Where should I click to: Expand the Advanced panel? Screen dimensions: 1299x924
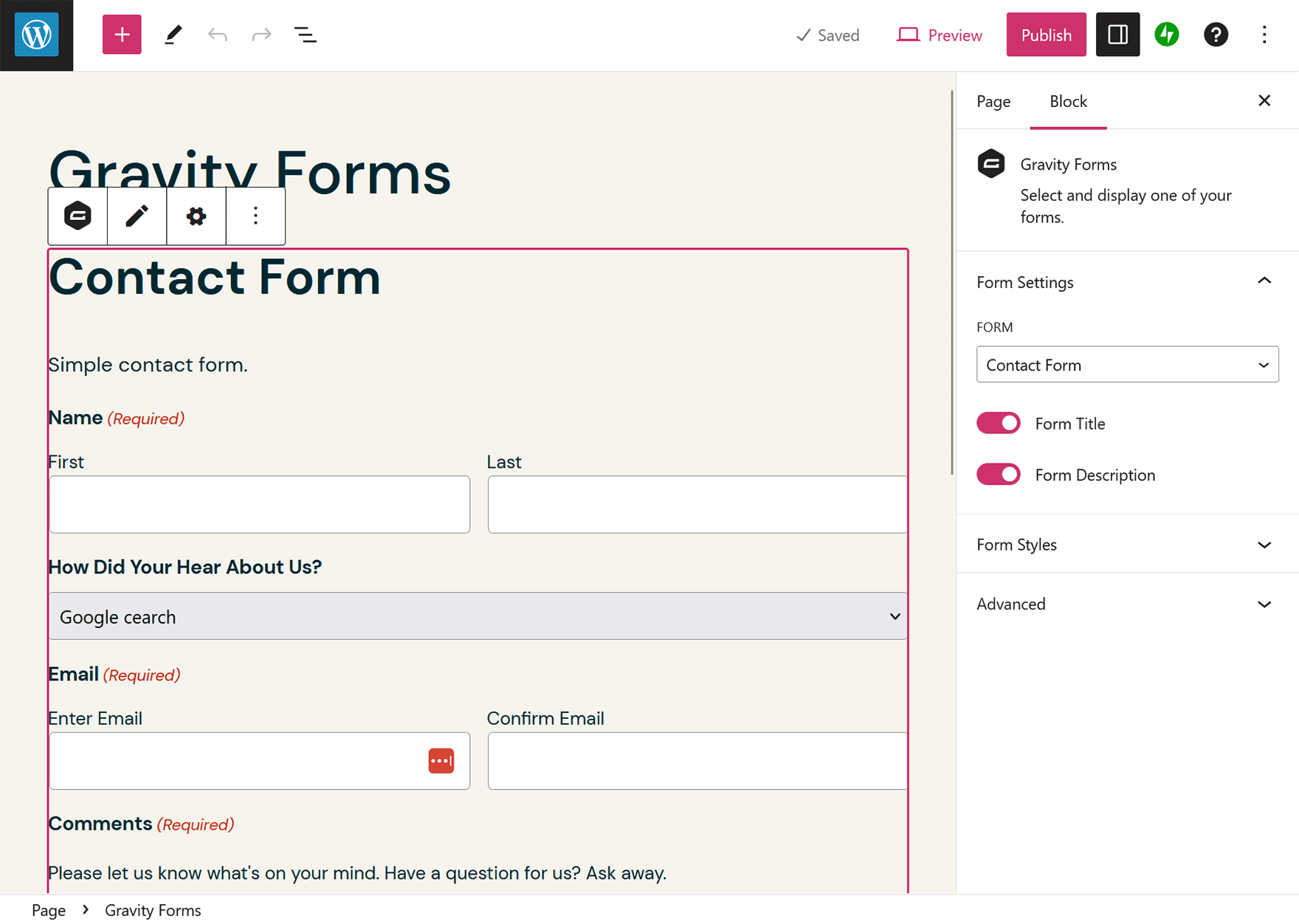(1127, 604)
